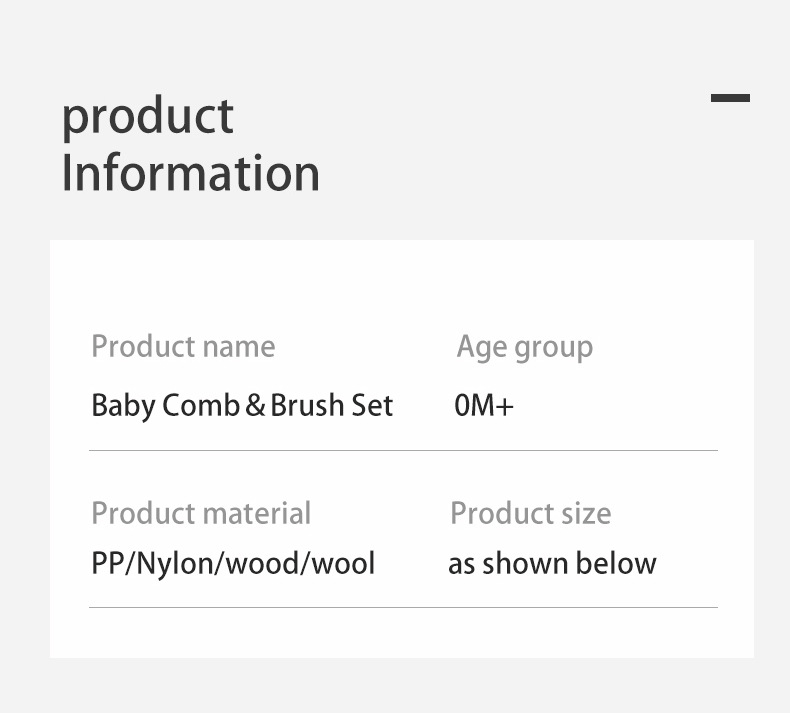Select the "0M+" age value
Image resolution: width=790 pixels, height=713 pixels.
(x=484, y=405)
